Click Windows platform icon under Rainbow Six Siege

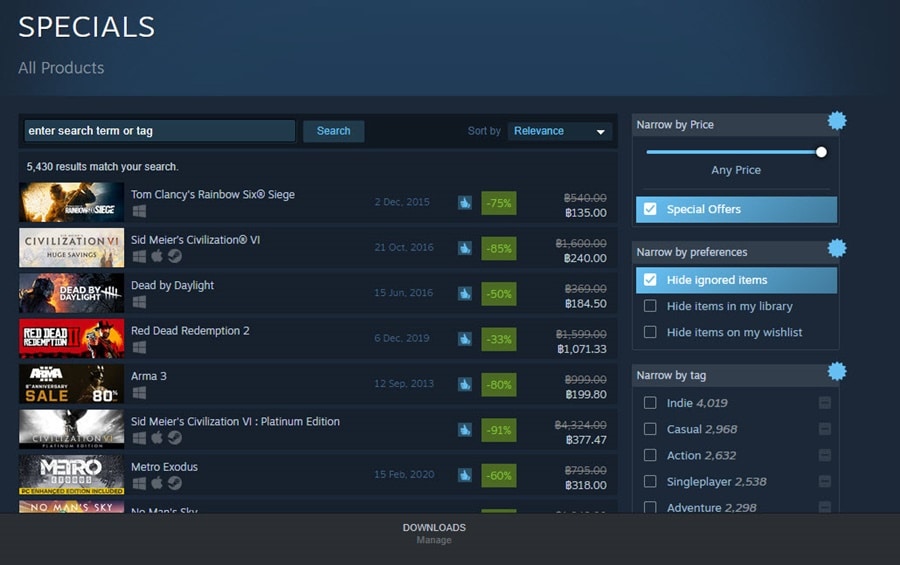click(x=139, y=211)
